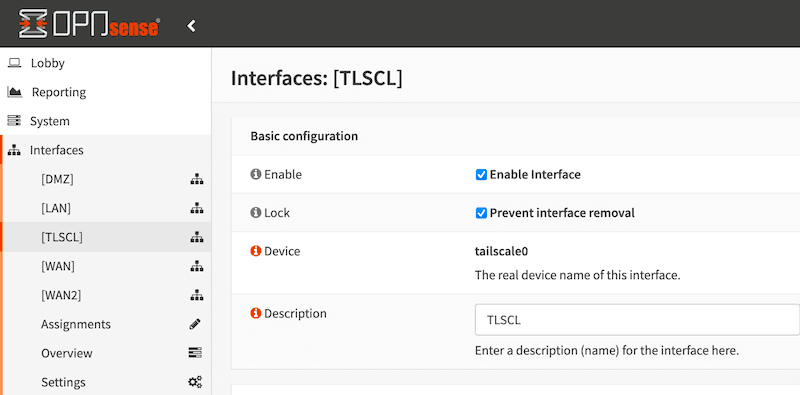800x395 pixels.
Task: Click the tailscale0 device name
Action: click(x=501, y=252)
